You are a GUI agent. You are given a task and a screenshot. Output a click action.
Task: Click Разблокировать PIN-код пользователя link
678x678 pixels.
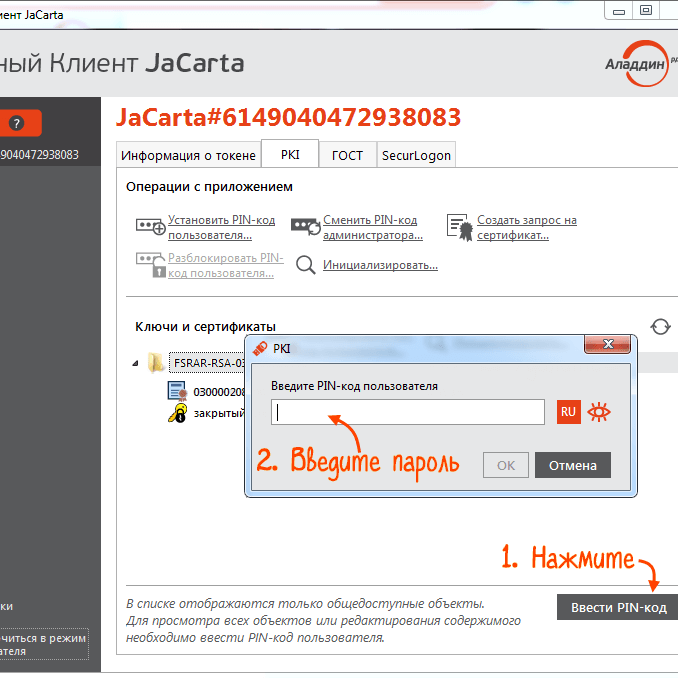[226, 265]
